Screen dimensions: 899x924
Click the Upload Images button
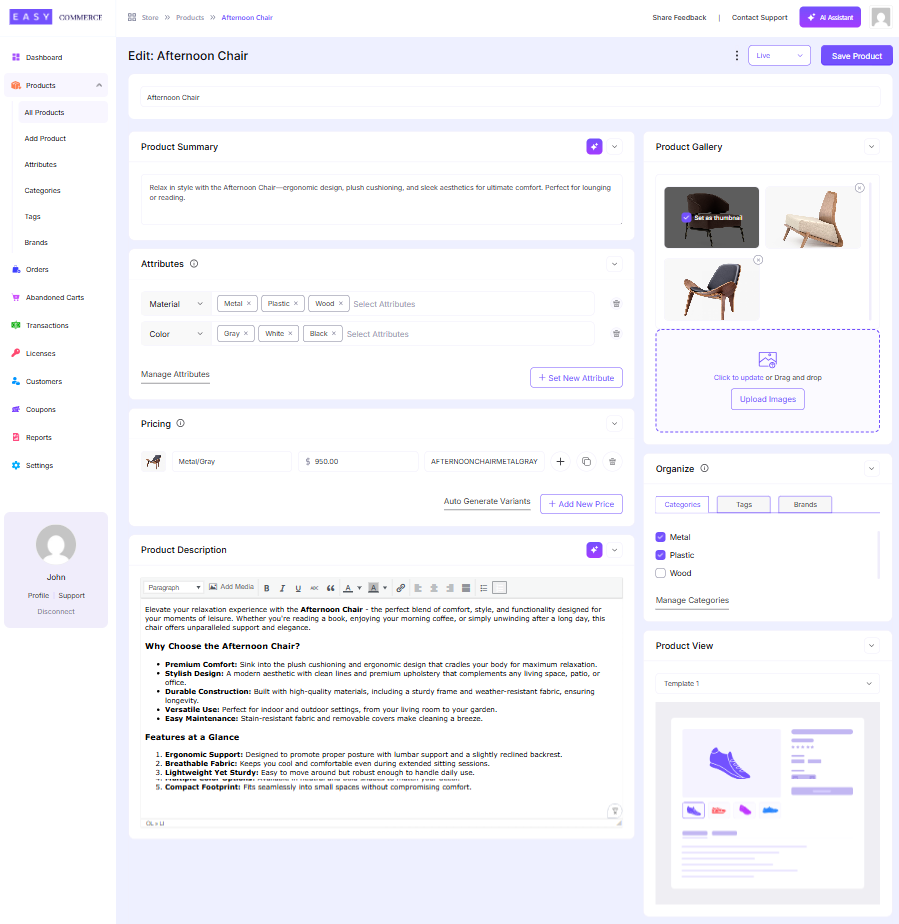(x=768, y=399)
